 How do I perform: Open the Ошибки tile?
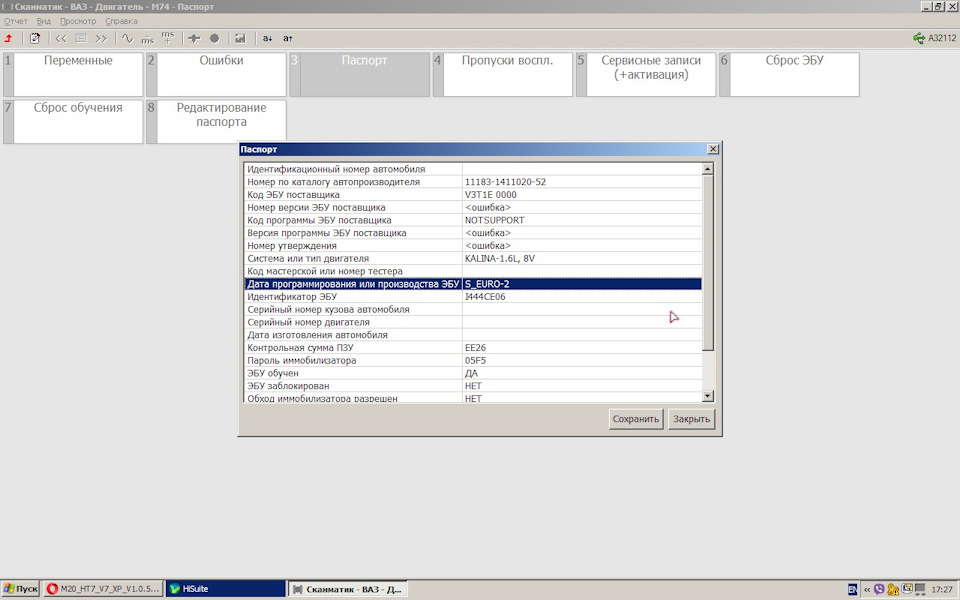point(216,74)
